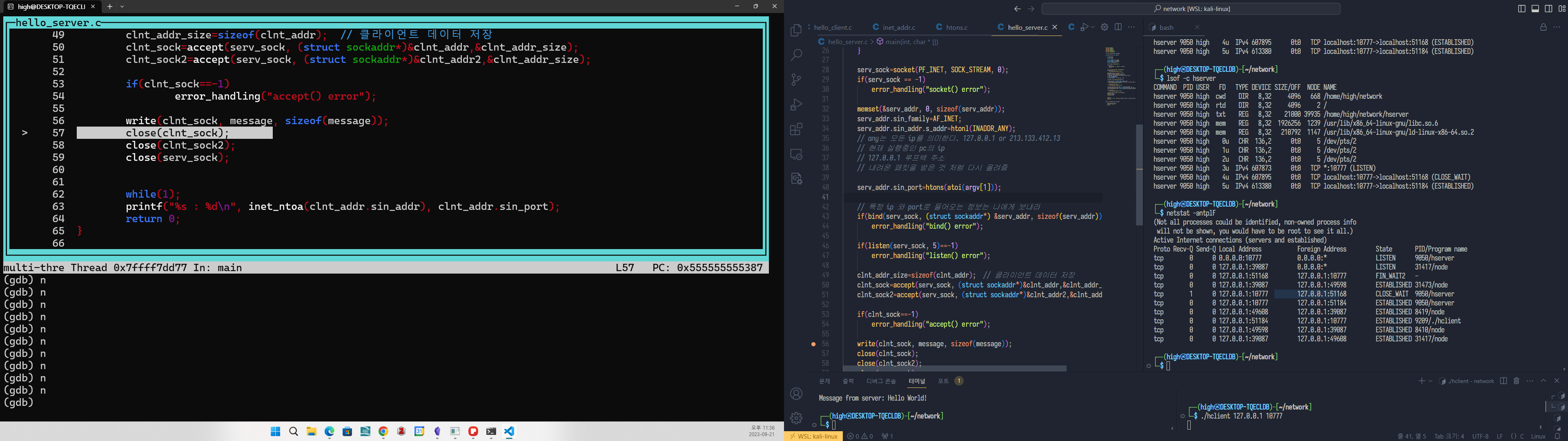Toggle bottom panel layout button
The image size is (1568, 441).
(1535, 9)
